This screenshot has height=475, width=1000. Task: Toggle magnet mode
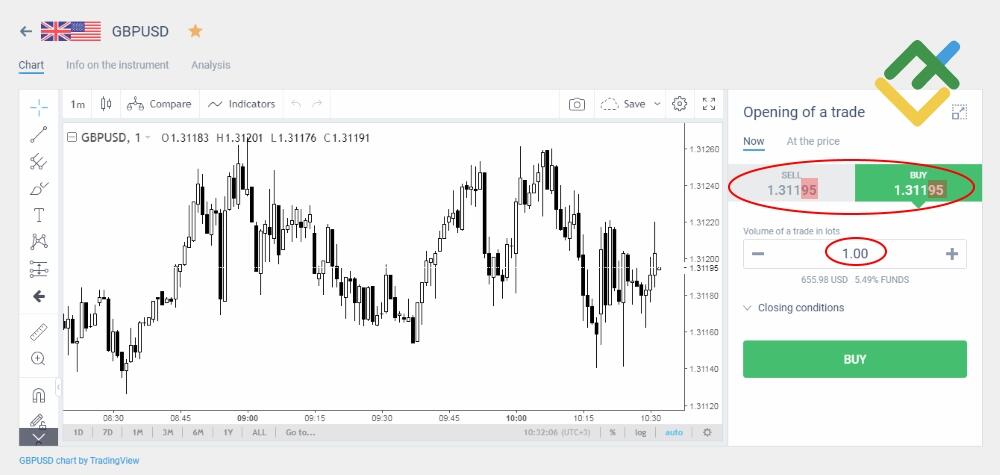point(39,395)
